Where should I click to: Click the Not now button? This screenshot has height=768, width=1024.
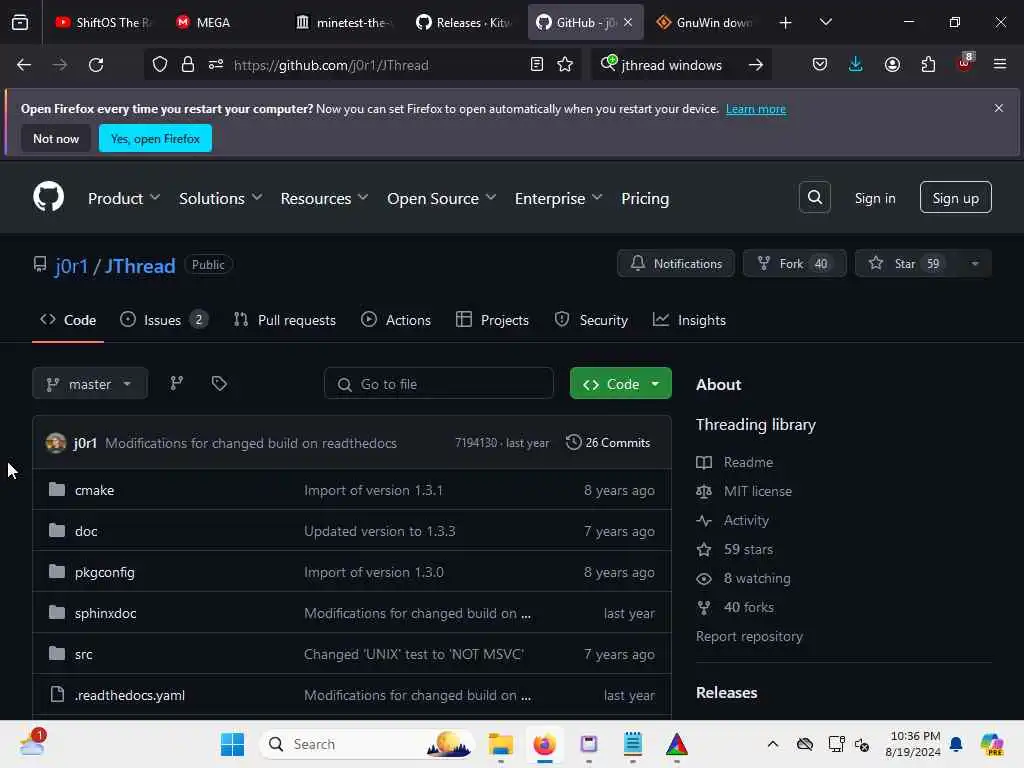coord(56,138)
